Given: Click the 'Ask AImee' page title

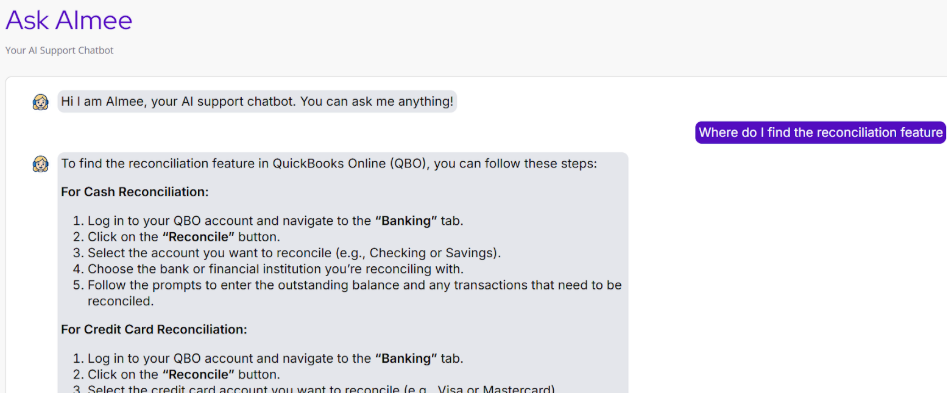Looking at the screenshot, I should click(69, 20).
